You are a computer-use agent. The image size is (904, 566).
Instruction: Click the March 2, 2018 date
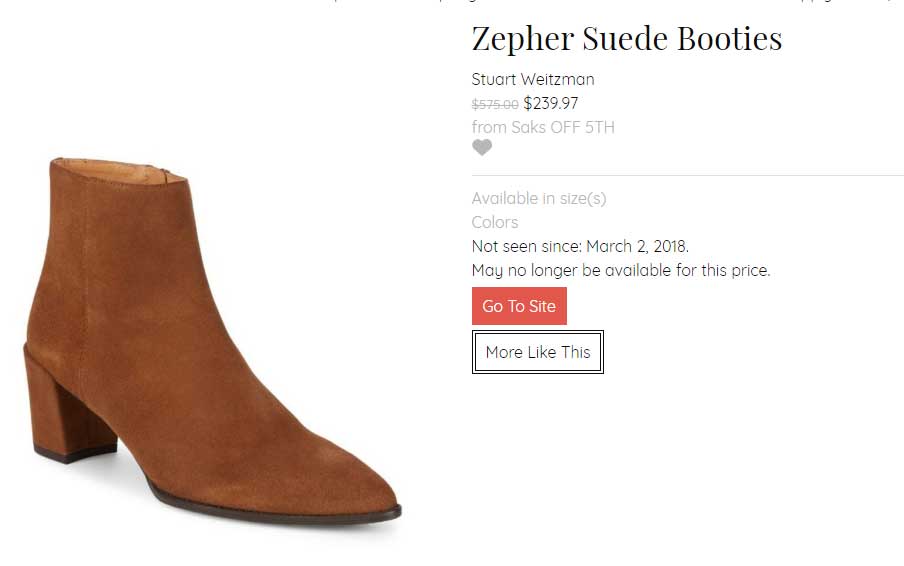click(637, 246)
